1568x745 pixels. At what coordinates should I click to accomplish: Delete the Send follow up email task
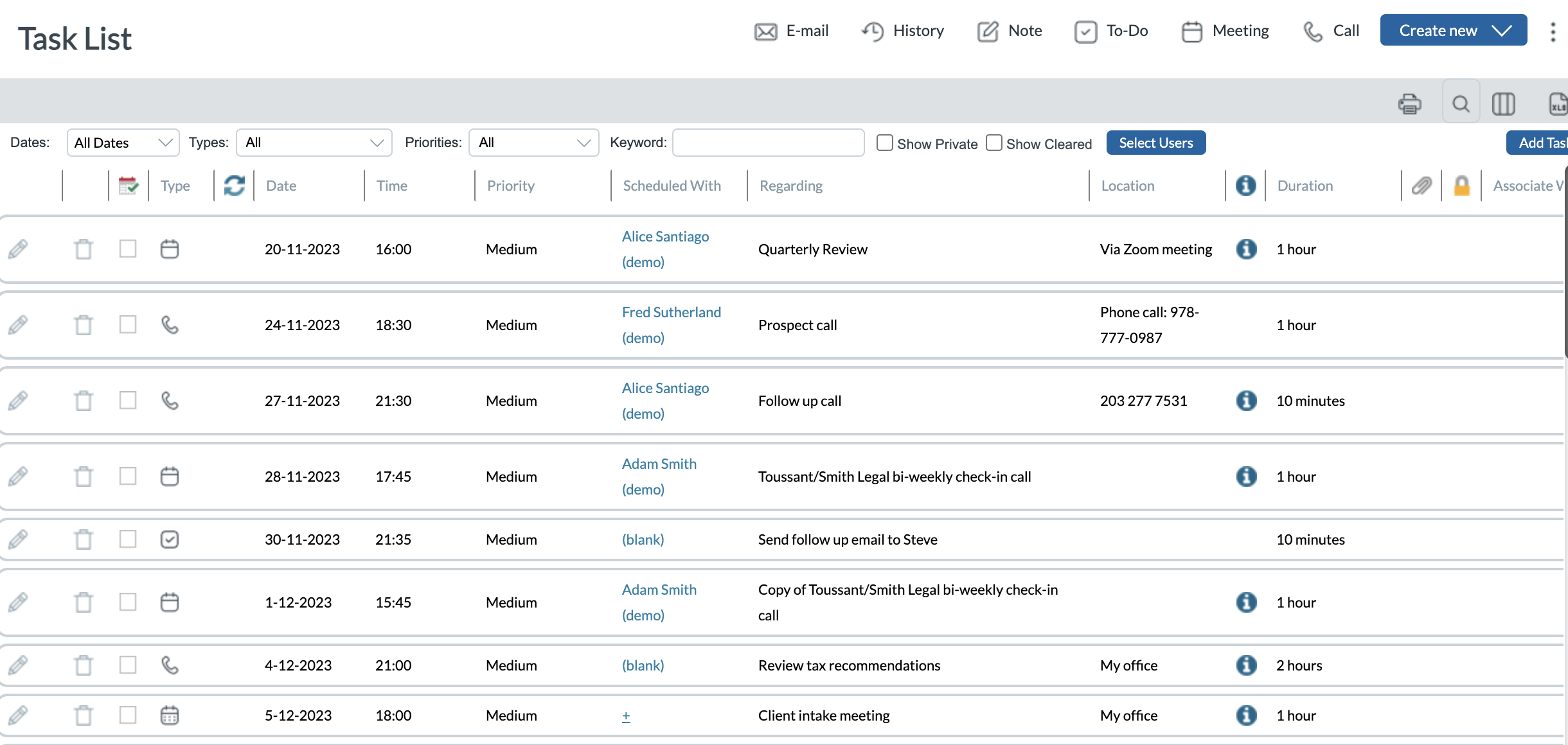pyautogui.click(x=84, y=539)
